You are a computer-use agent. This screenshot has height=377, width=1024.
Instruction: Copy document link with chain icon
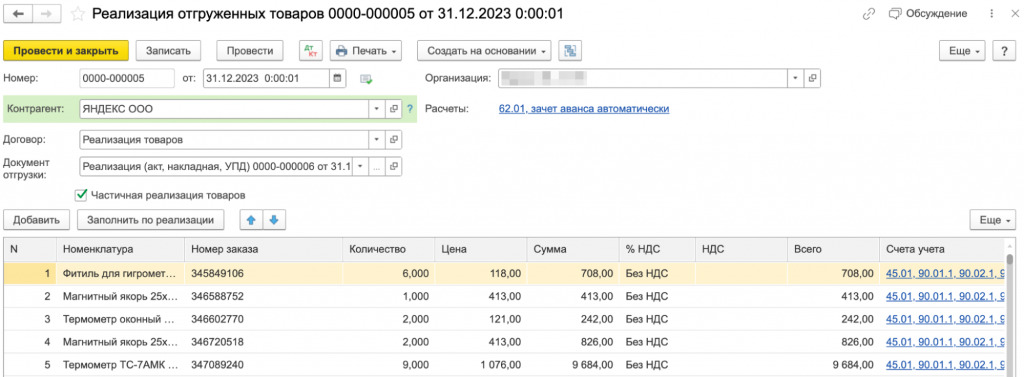pyautogui.click(x=869, y=14)
